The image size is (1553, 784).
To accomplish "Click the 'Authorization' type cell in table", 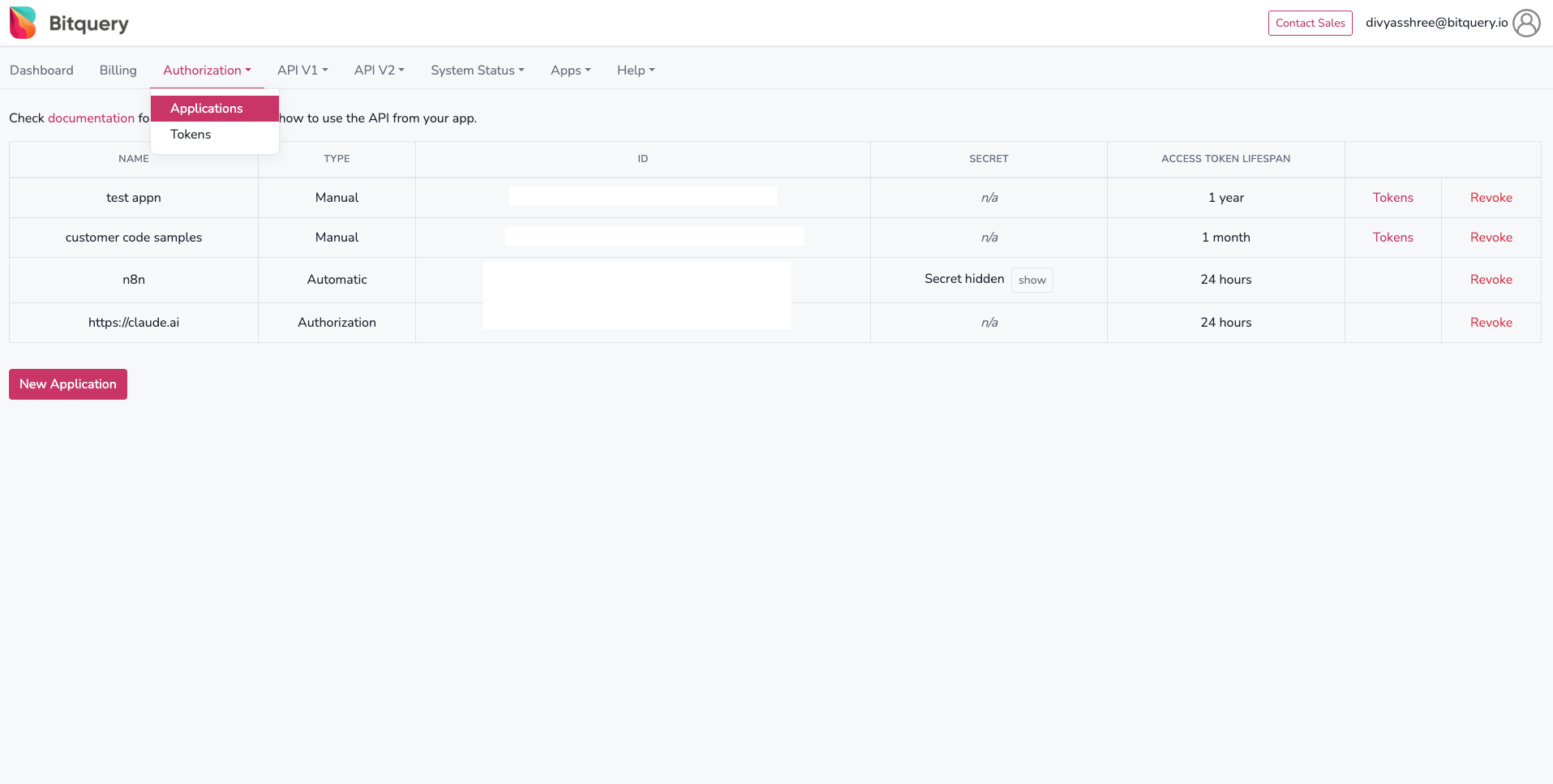I will click(x=337, y=323).
